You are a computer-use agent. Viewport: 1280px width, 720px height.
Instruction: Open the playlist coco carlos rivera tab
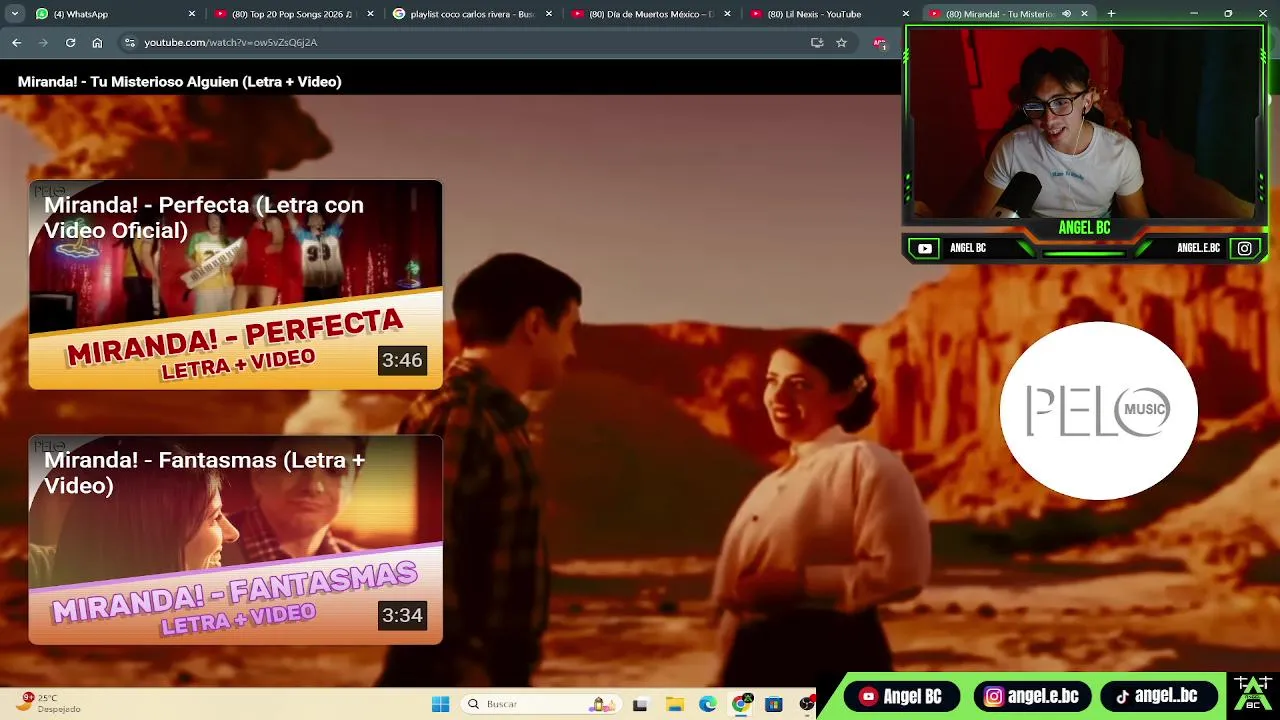(471, 14)
